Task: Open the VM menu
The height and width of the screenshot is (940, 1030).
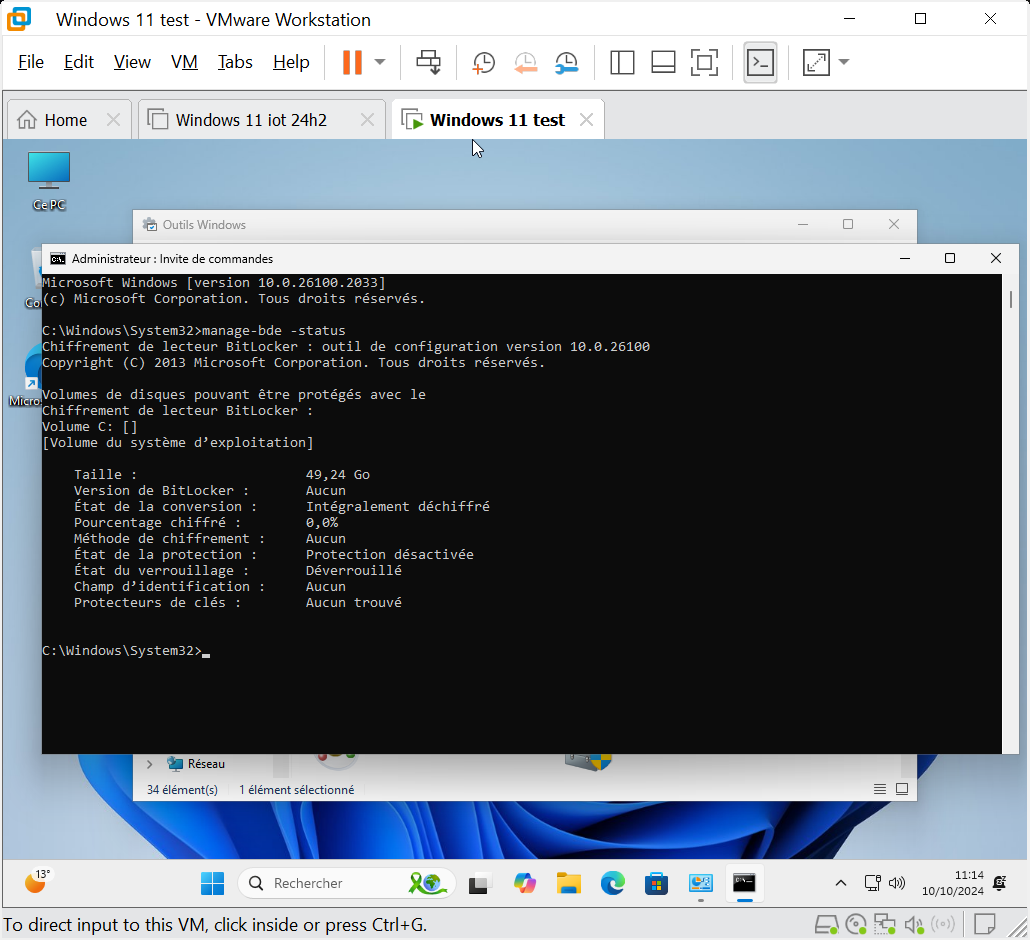Action: pos(184,62)
